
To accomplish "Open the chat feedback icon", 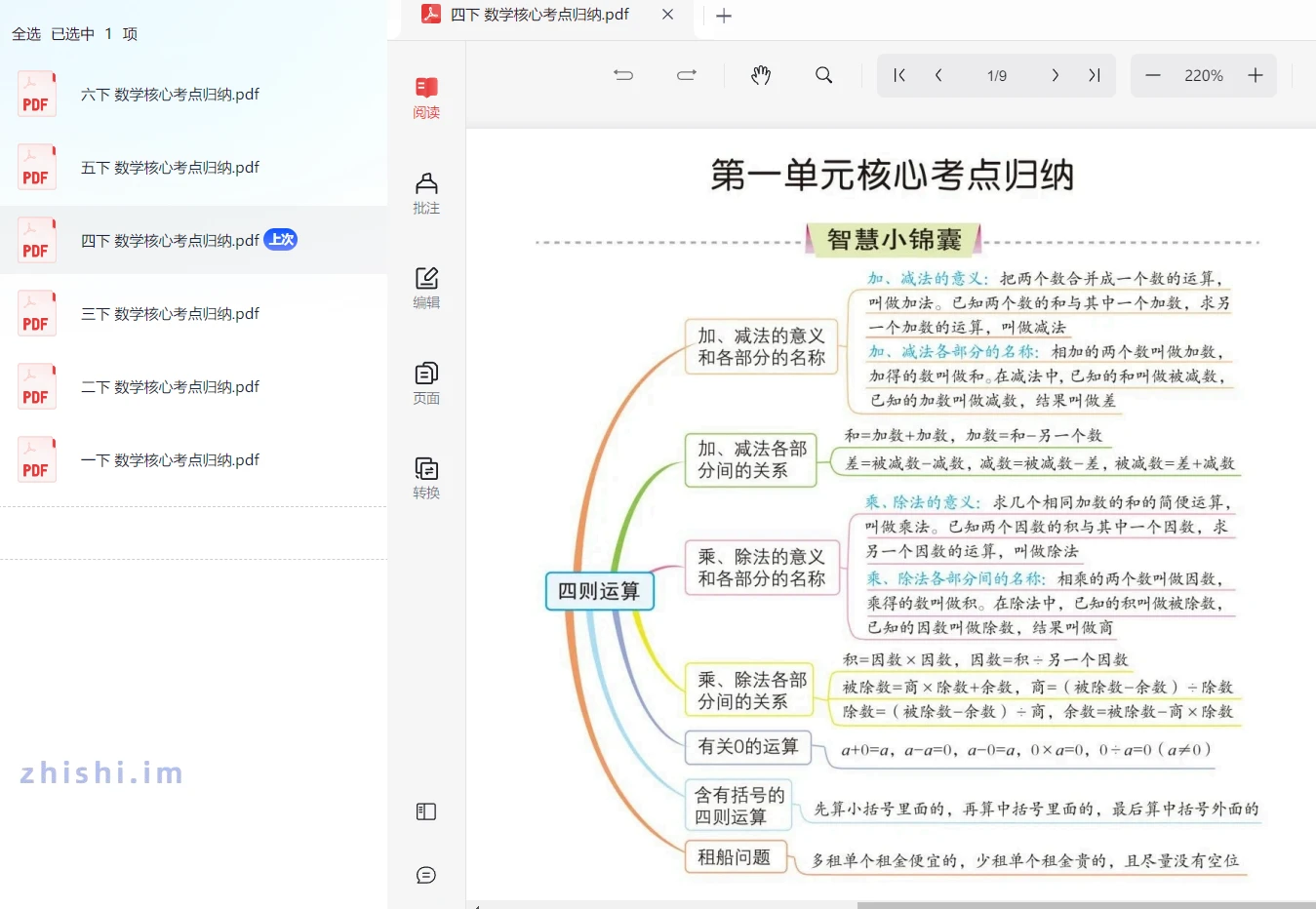I will (426, 875).
